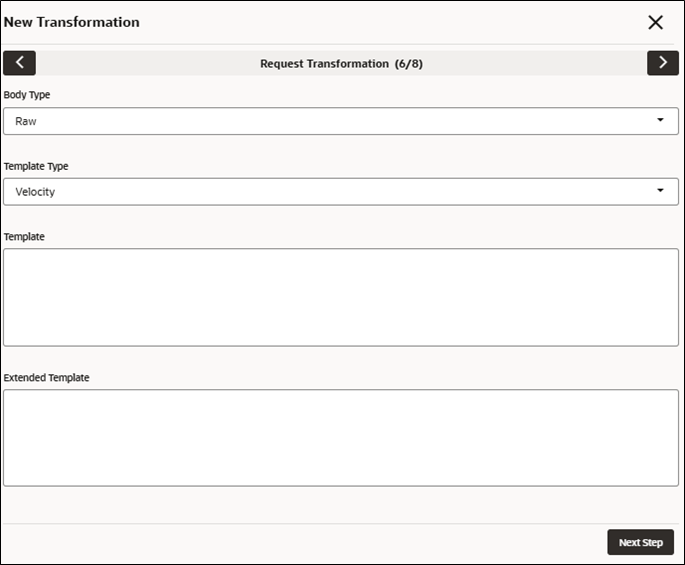Advance with the right chevron arrow

click(x=663, y=63)
